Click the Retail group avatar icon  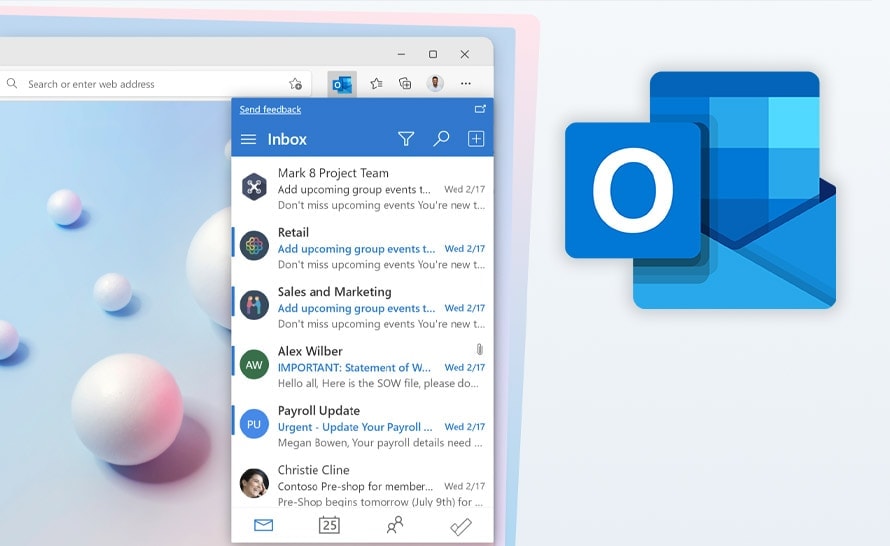[x=254, y=246]
